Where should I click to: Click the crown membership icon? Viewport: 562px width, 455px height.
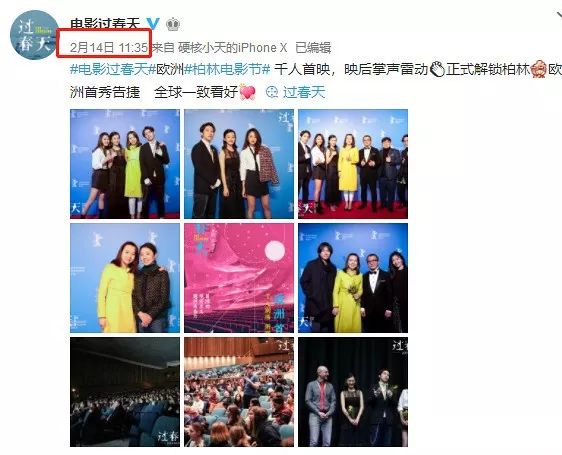pos(173,24)
